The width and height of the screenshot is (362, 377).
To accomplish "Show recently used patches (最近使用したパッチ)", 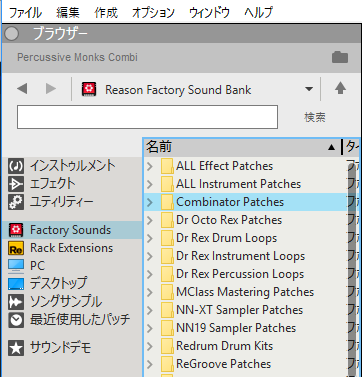I will click(x=69, y=320).
